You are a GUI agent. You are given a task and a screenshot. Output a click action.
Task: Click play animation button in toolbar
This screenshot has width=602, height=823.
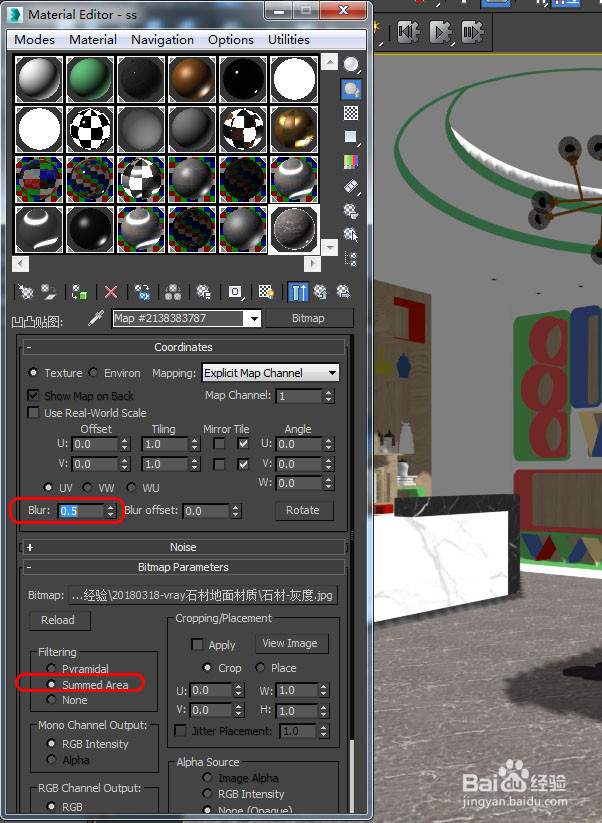(440, 33)
